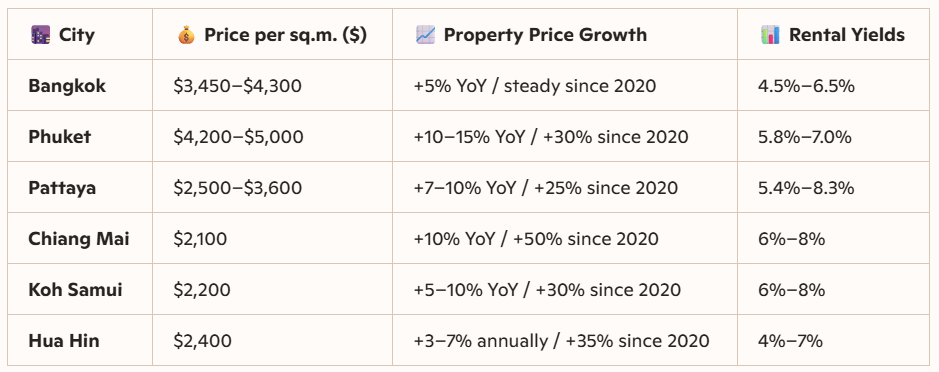
Task: Click the Koh Samui row label
Action: click(75, 290)
